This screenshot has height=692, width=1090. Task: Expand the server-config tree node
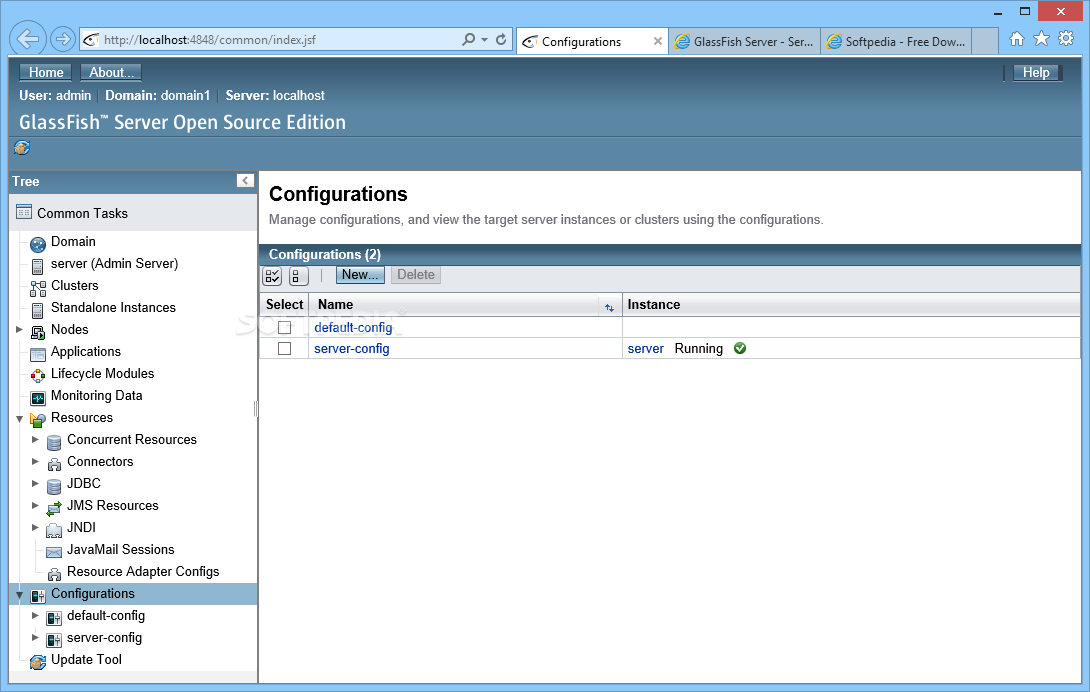coord(35,638)
